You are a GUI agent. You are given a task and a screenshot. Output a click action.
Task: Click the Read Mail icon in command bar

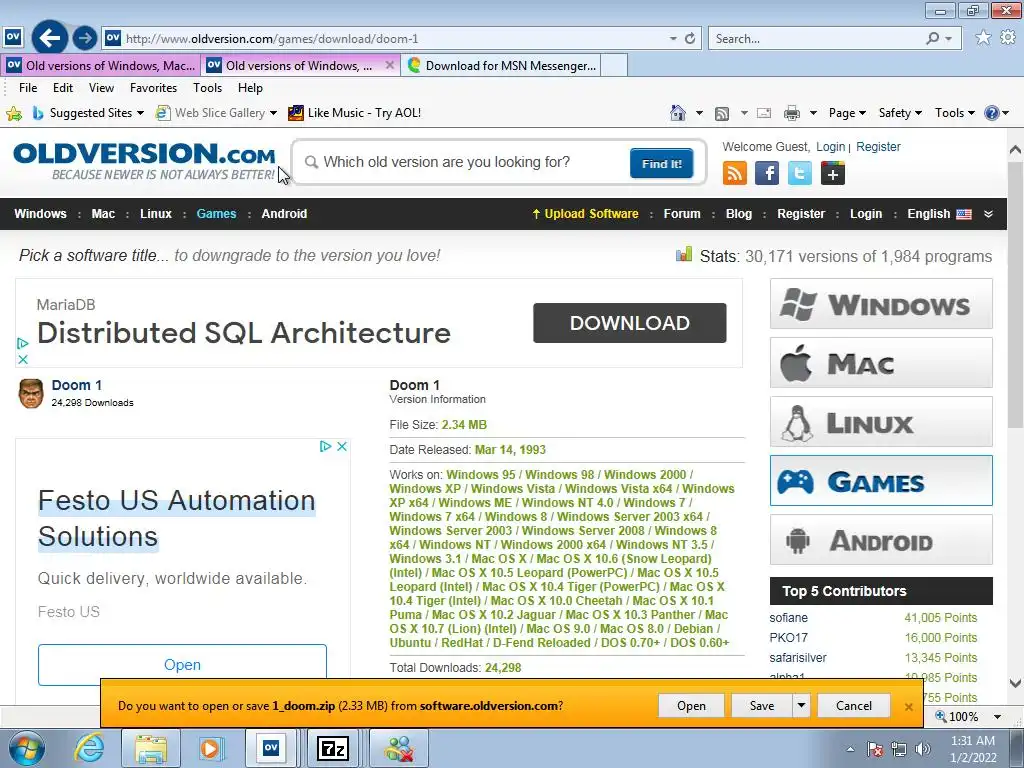coord(764,114)
